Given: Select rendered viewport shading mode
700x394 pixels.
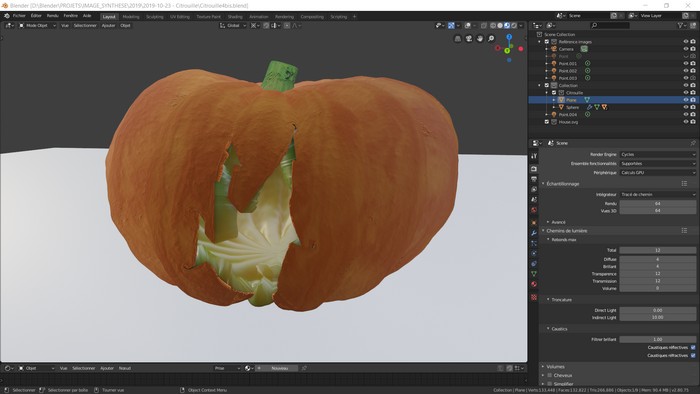Looking at the screenshot, I should click(514, 25).
